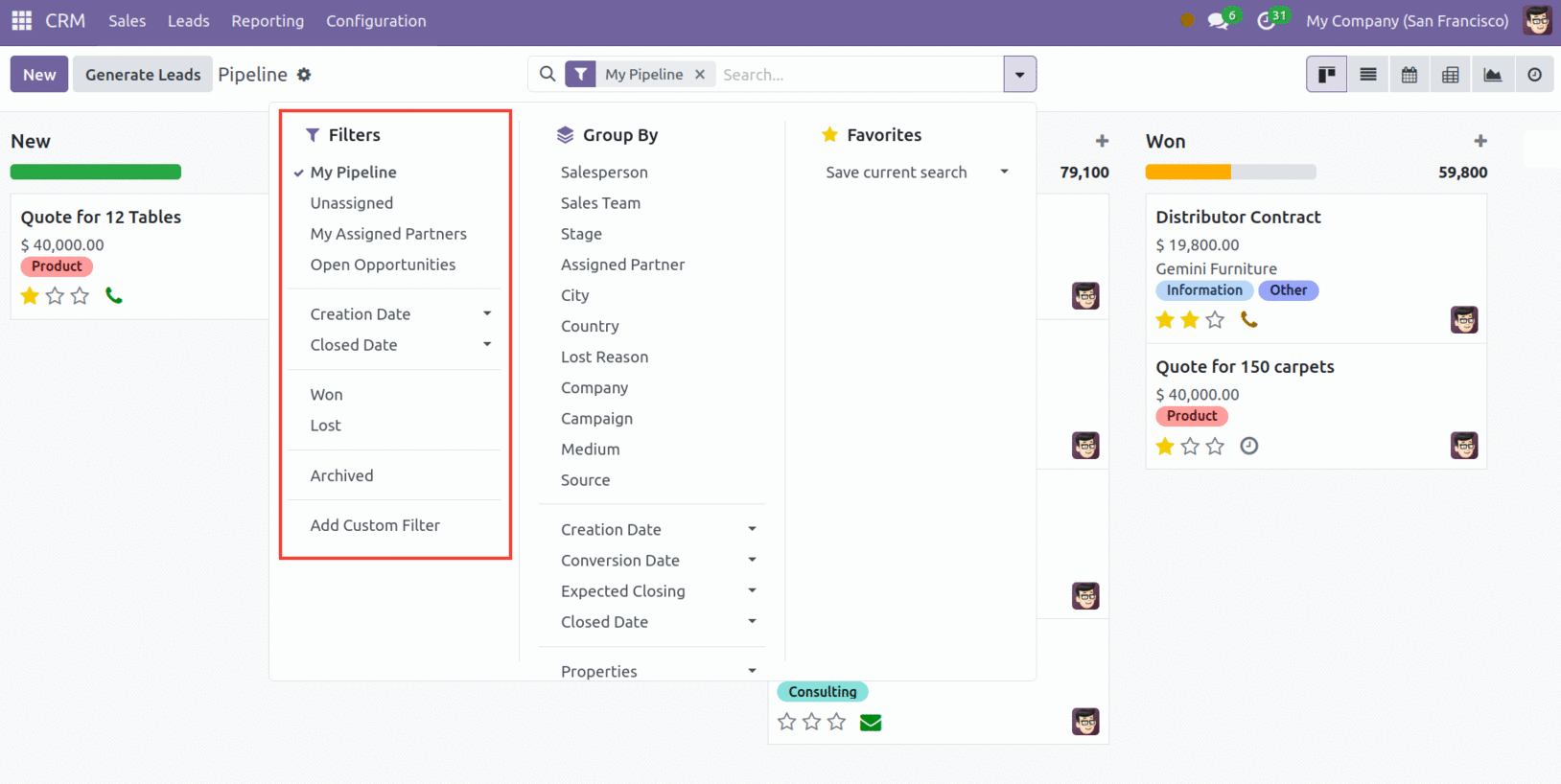Viewport: 1561px width, 784px height.
Task: Toggle the search options dropdown arrow
Action: tap(1019, 74)
